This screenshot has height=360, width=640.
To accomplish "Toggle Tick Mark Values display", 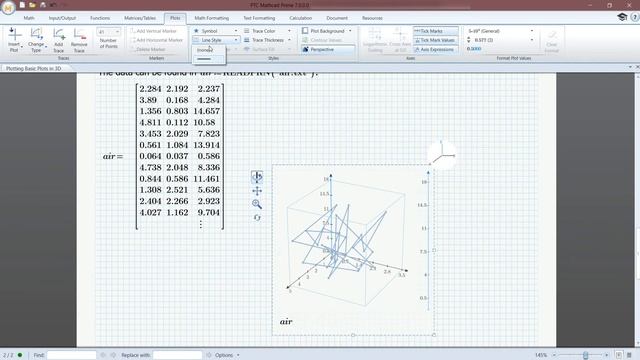I will click(436, 40).
